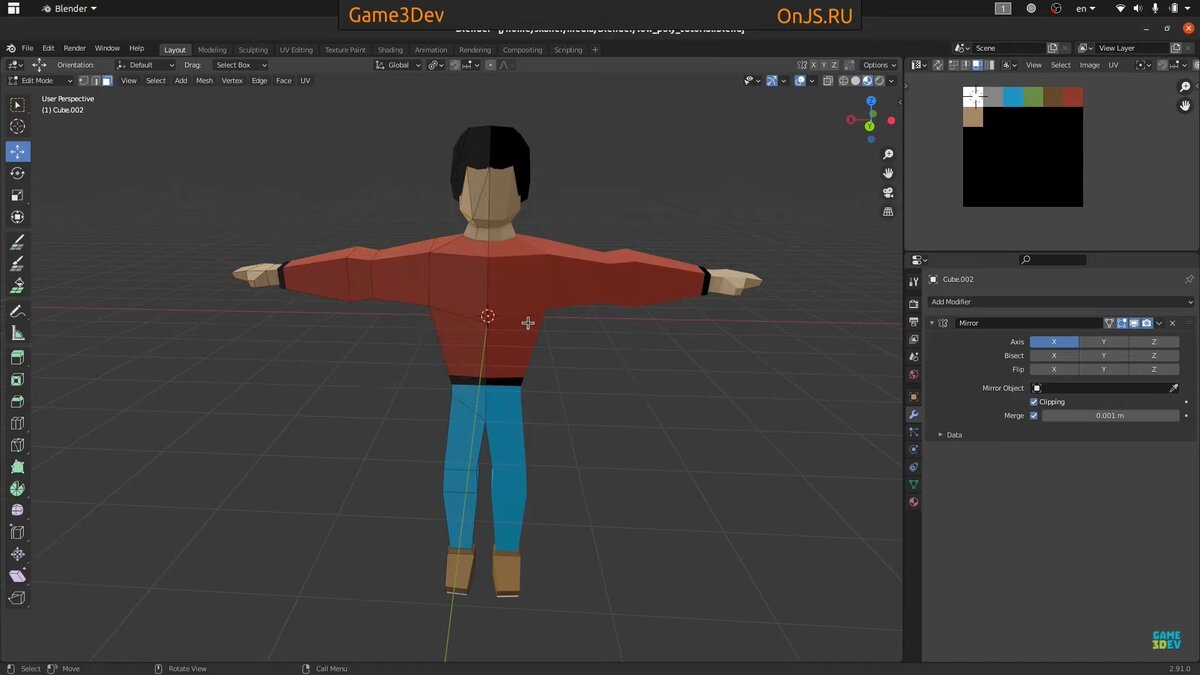Click the Merge distance 0.001 m field
The width and height of the screenshot is (1200, 675).
coord(1110,415)
